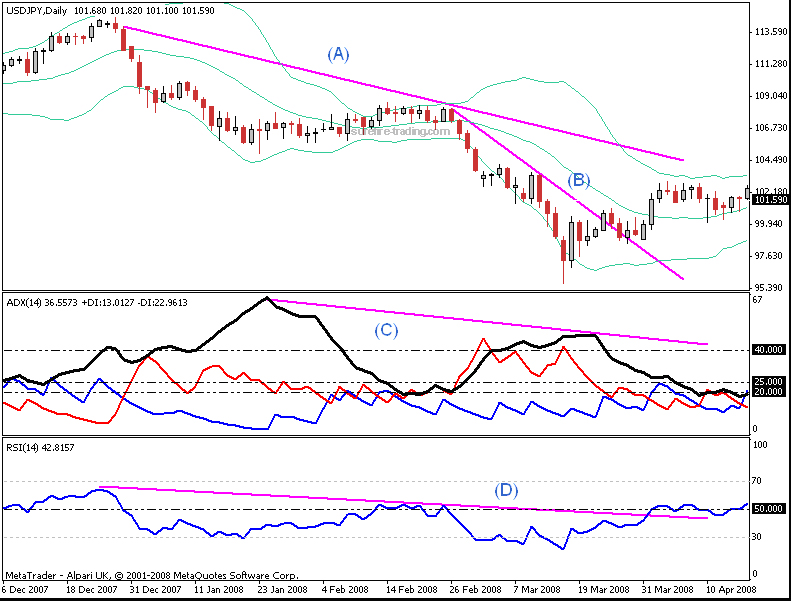Click the RSI 50.000 level tag
The height and width of the screenshot is (601, 791).
(768, 509)
